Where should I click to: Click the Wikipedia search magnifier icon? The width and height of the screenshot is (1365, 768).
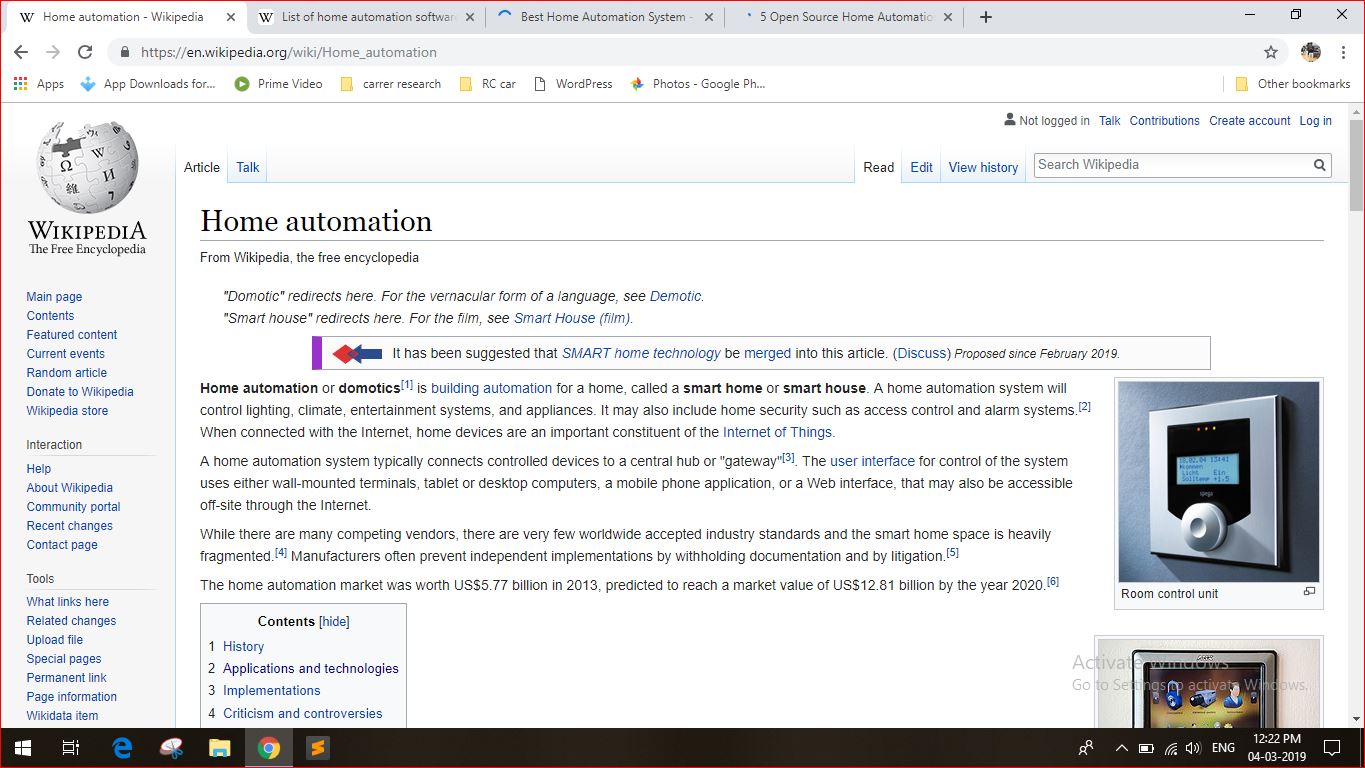(1320, 165)
